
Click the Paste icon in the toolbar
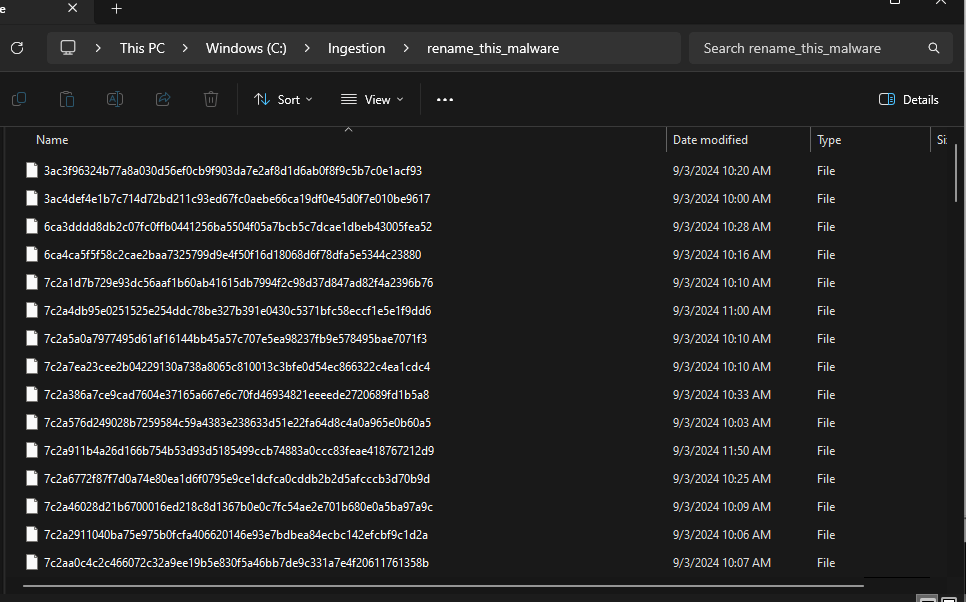click(67, 99)
